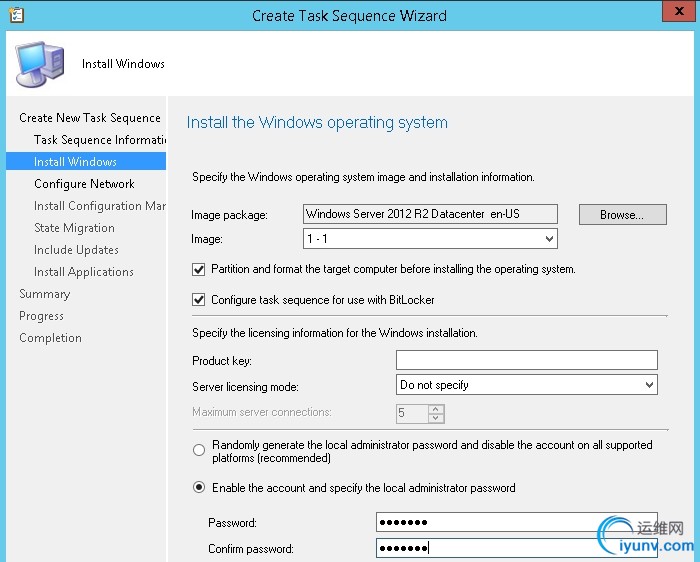Go to Task Sequence Information step
The image size is (700, 562).
pos(100,140)
